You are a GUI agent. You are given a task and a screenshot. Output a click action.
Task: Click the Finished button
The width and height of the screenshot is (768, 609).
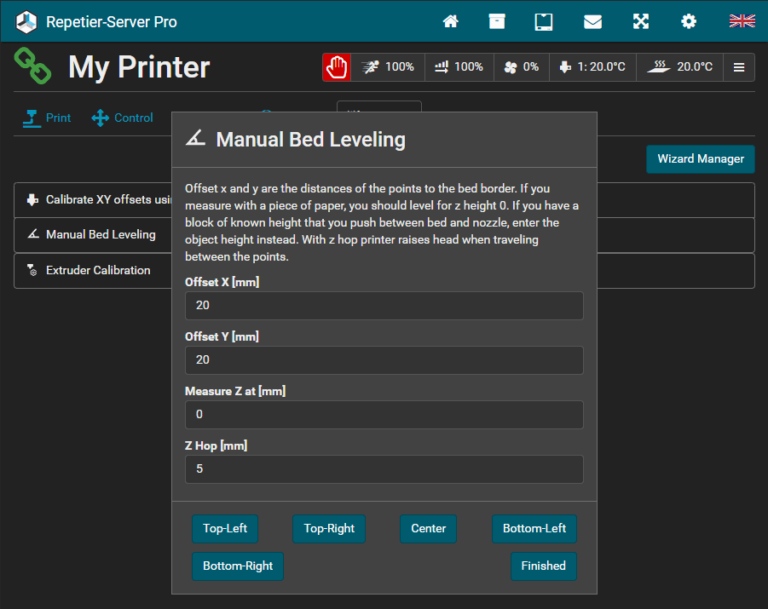tap(543, 566)
